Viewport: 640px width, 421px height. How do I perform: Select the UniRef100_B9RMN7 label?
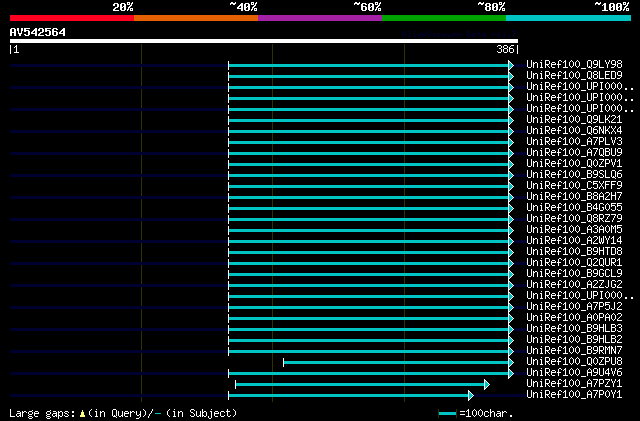tap(574, 350)
